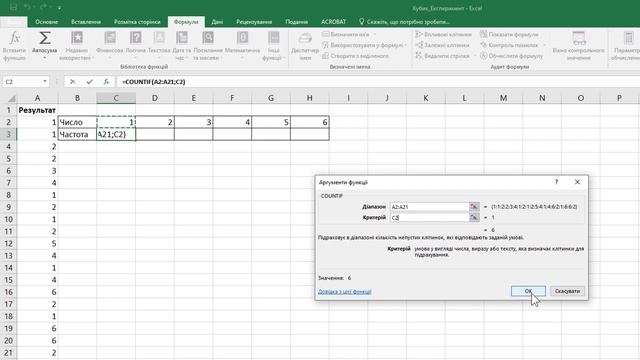Click the AutoSum sigma icon
Image resolution: width=640 pixels, height=360 pixels.
tap(44, 38)
